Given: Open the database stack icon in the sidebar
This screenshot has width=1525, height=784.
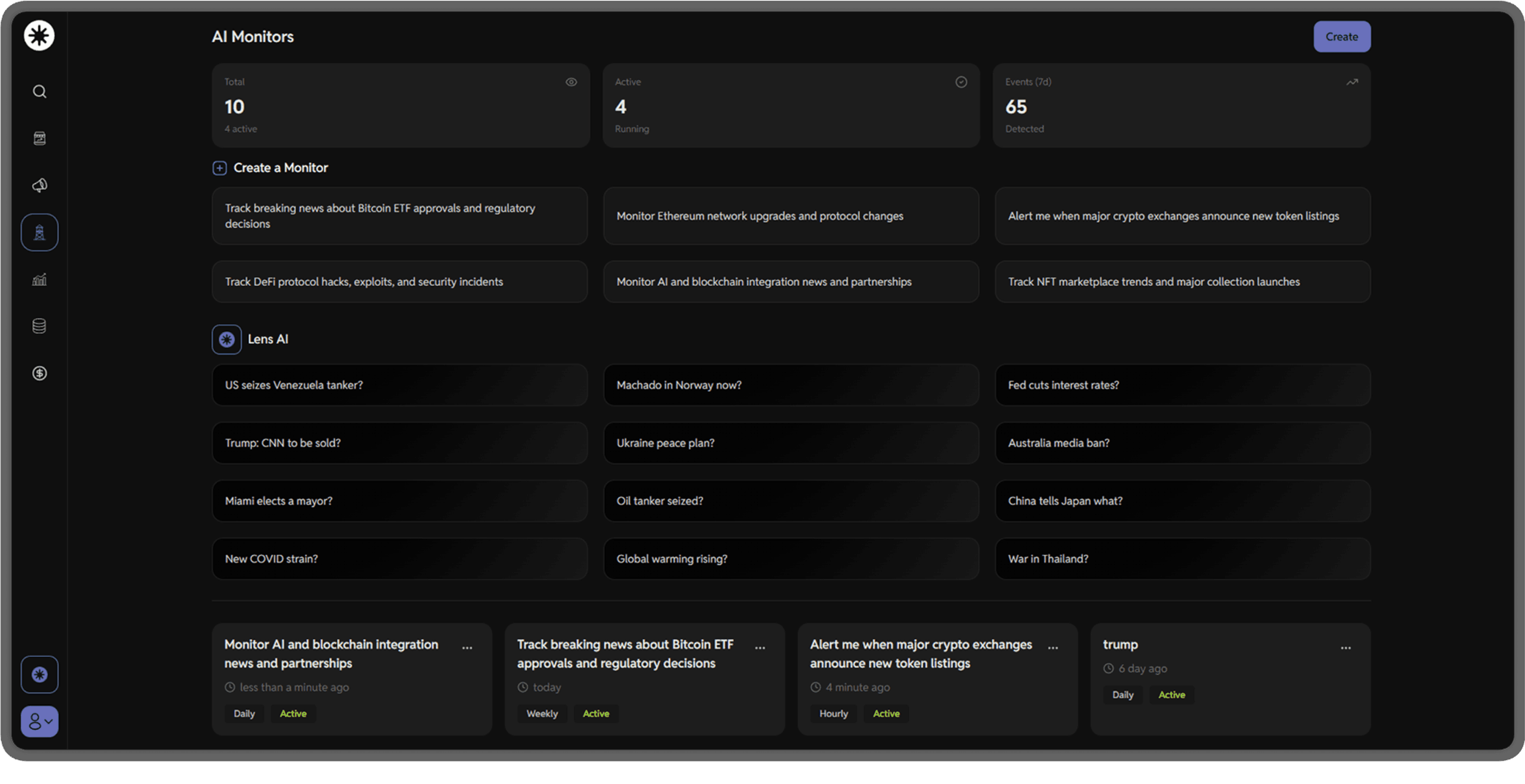Looking at the screenshot, I should click(x=39, y=326).
